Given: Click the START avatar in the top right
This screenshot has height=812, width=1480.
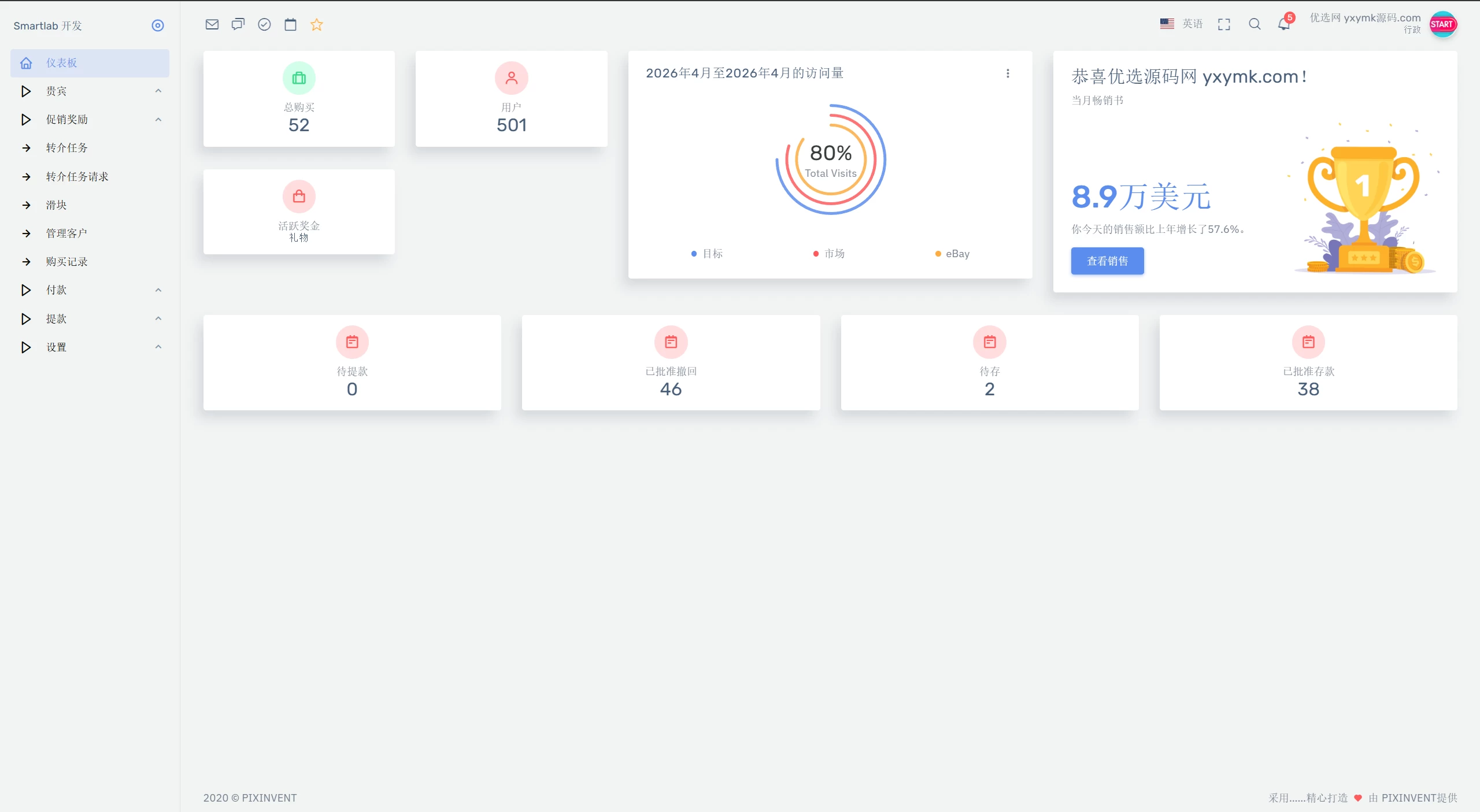Looking at the screenshot, I should click(x=1442, y=24).
